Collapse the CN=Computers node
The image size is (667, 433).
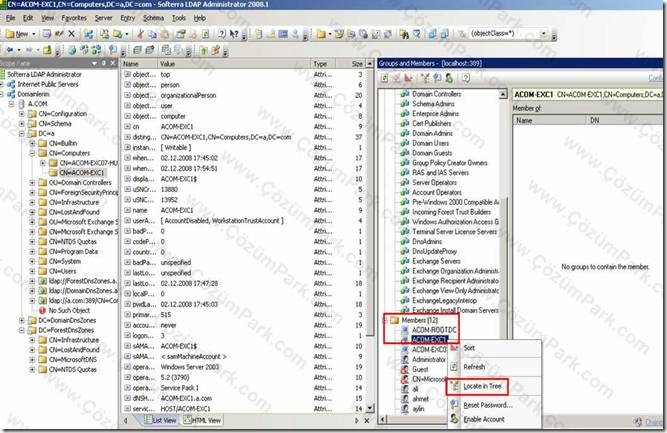[32, 154]
